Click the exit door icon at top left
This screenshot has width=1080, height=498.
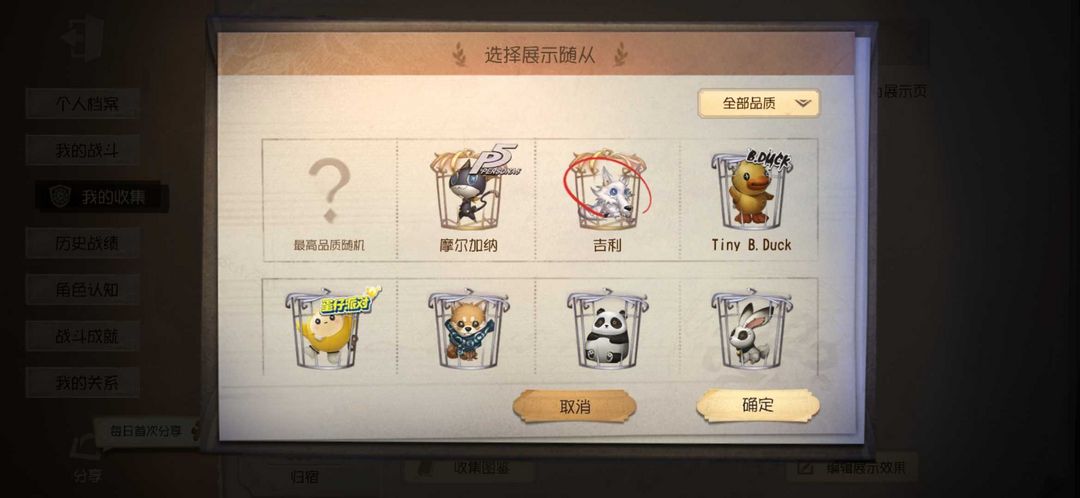83,37
